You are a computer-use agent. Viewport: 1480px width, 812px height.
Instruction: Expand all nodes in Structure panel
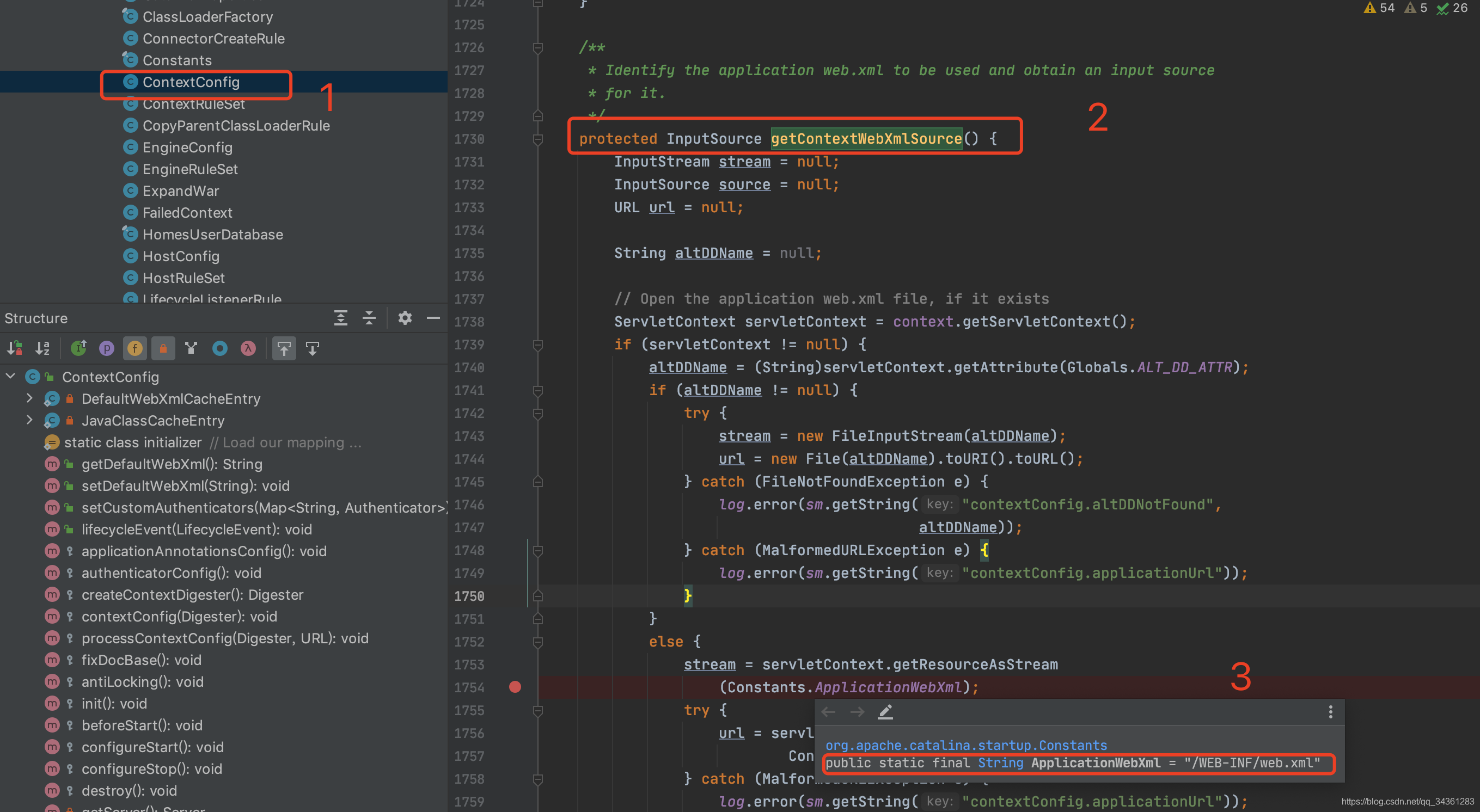341,318
